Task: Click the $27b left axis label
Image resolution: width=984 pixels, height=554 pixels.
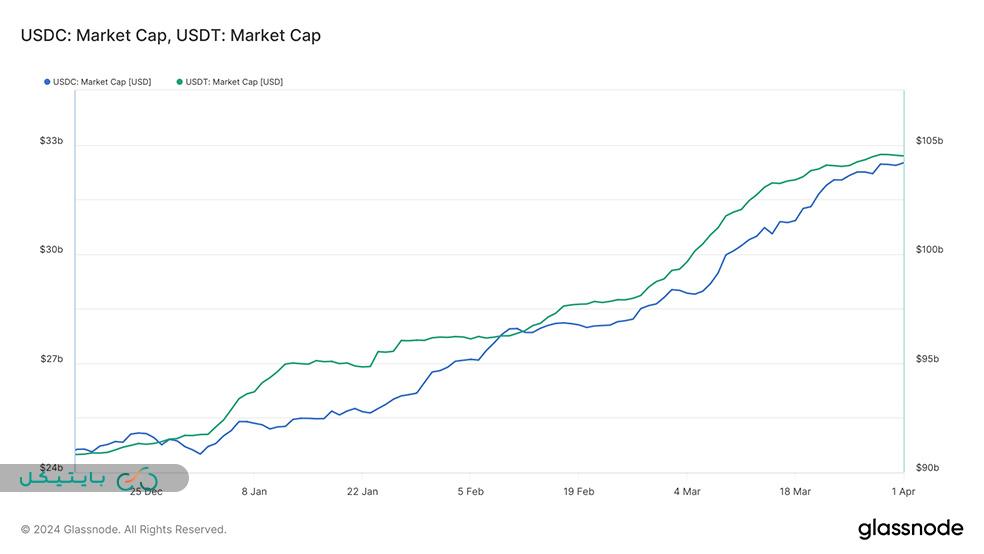Action: 51,359
